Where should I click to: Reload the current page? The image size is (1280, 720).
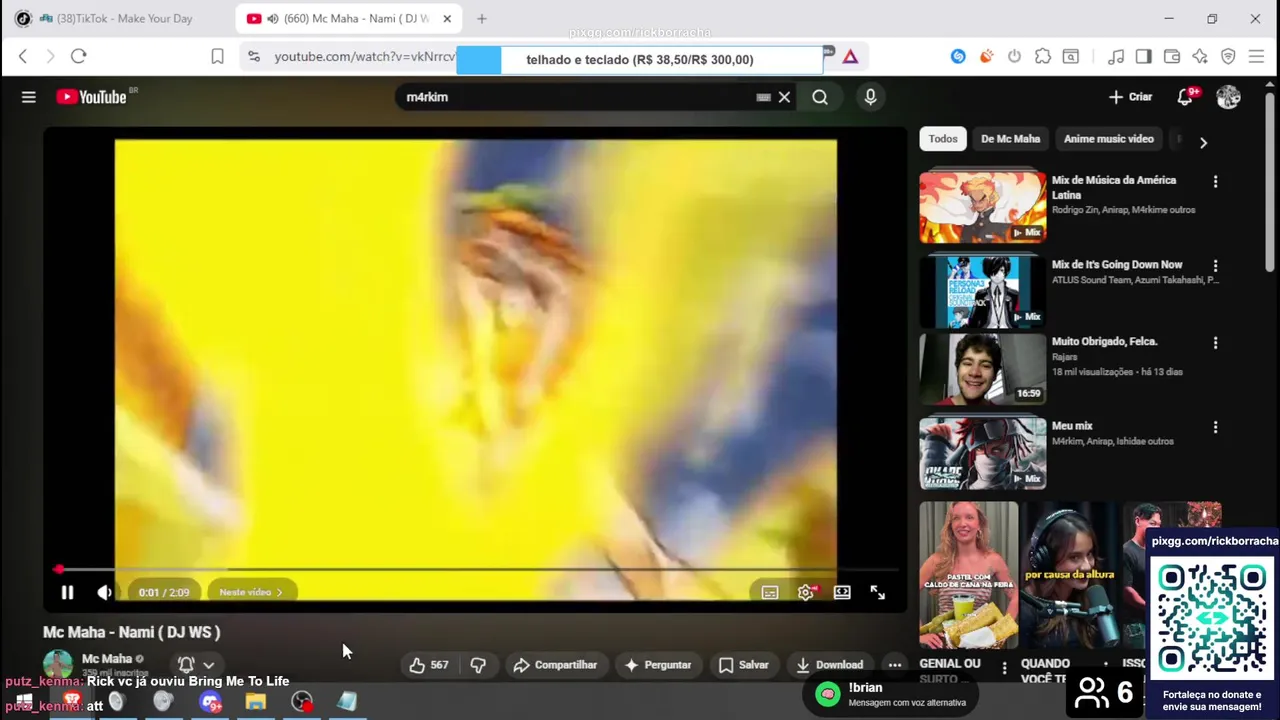[x=78, y=56]
